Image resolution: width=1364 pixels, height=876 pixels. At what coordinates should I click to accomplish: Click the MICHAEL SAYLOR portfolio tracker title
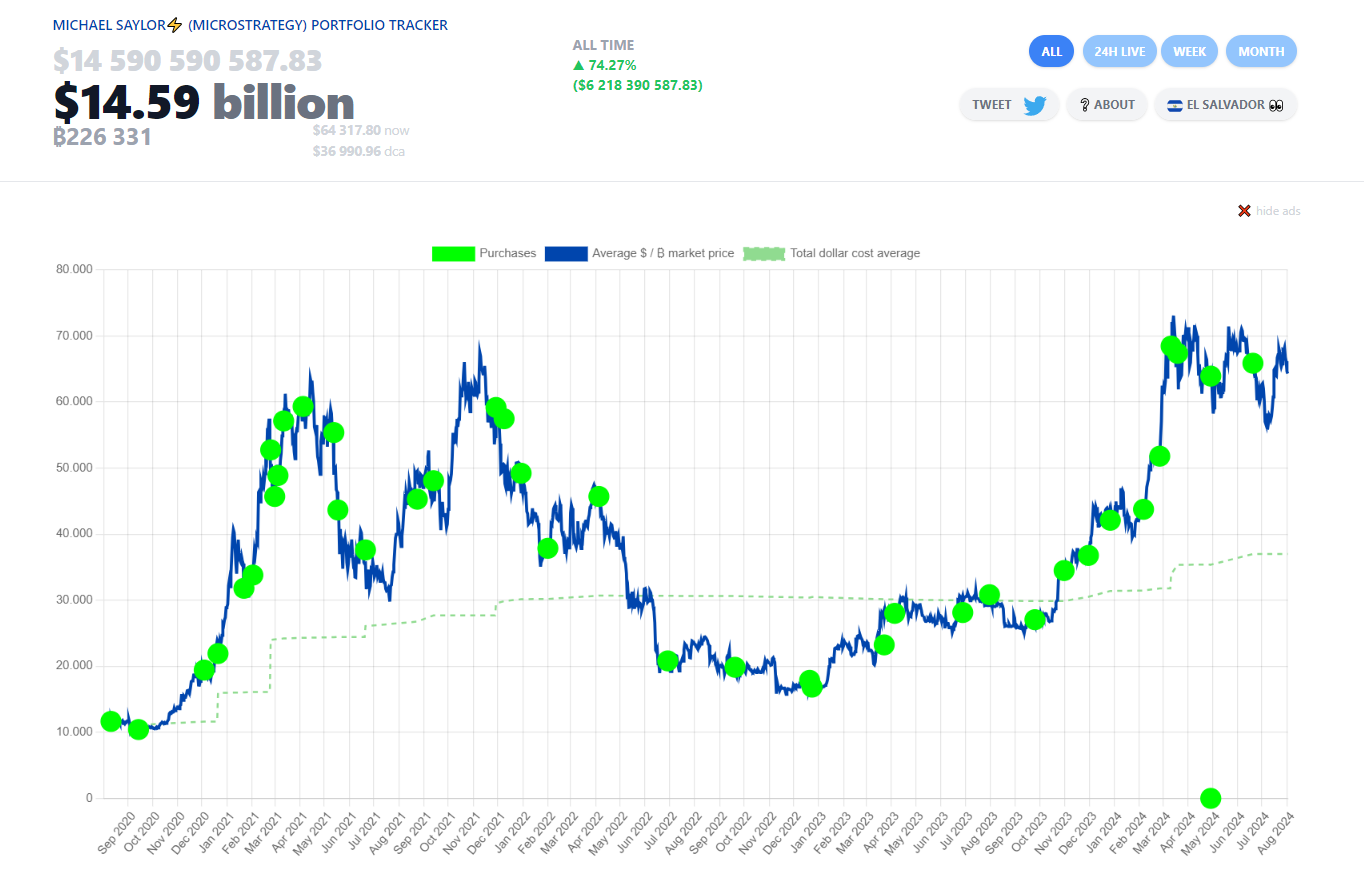[250, 25]
